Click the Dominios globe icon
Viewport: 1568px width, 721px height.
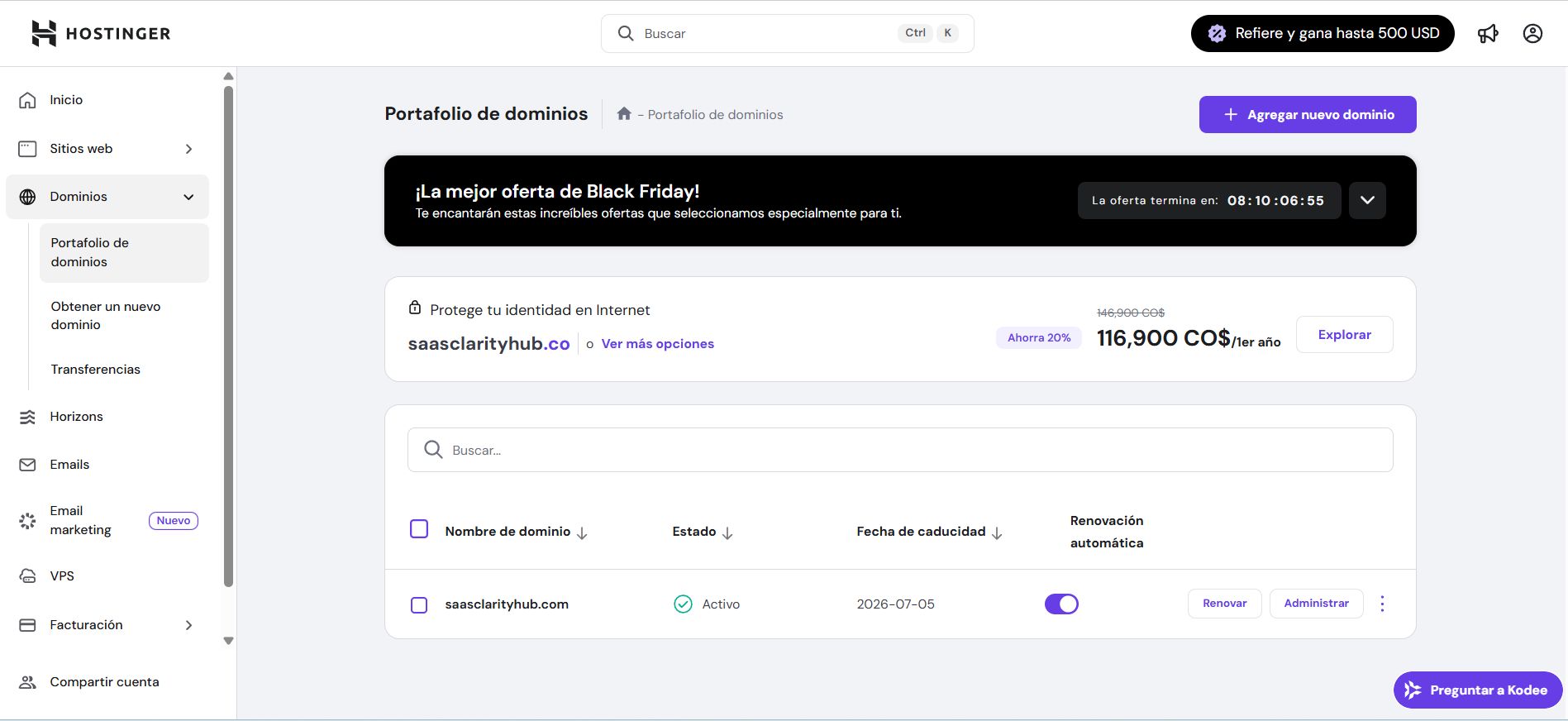click(x=27, y=197)
